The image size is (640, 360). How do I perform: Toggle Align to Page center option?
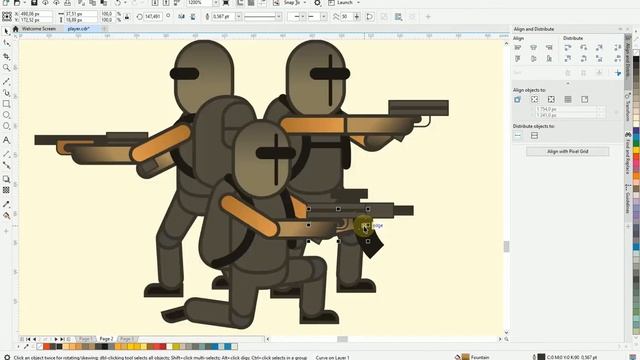click(551, 99)
